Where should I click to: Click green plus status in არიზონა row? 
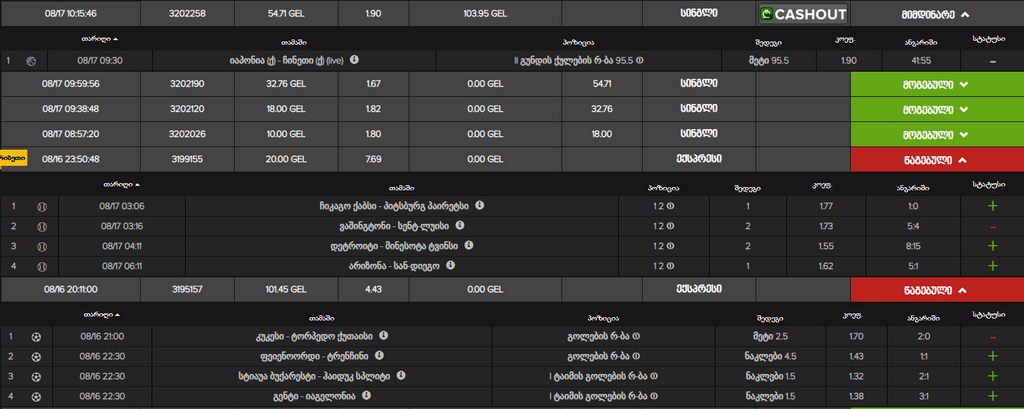pos(993,266)
